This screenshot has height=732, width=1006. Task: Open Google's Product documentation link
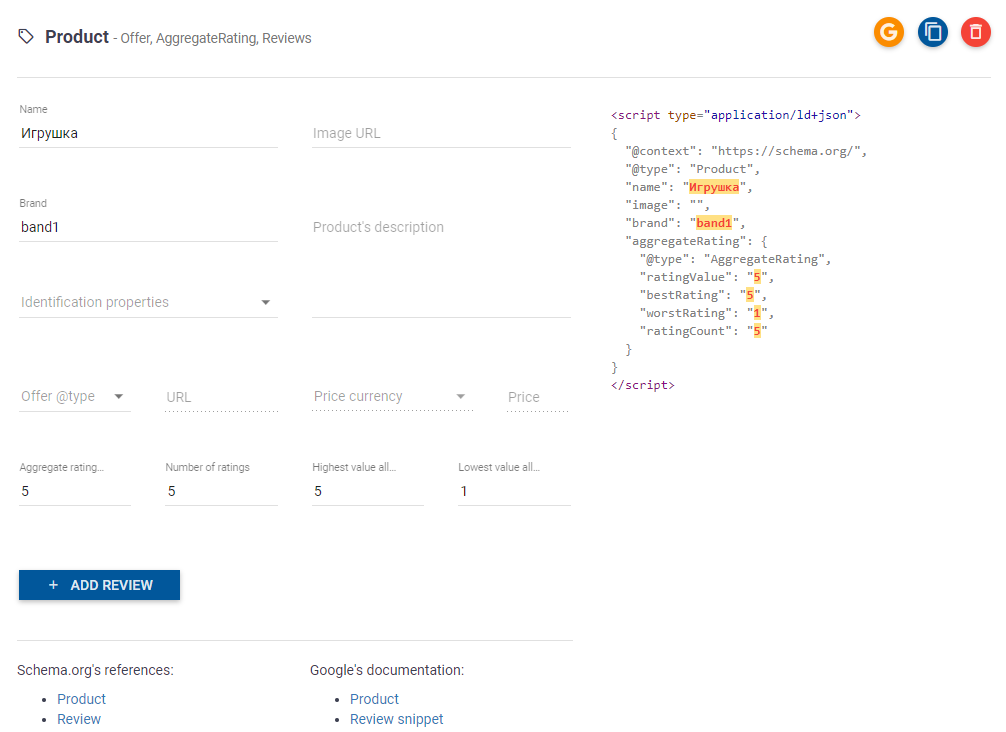(x=374, y=699)
